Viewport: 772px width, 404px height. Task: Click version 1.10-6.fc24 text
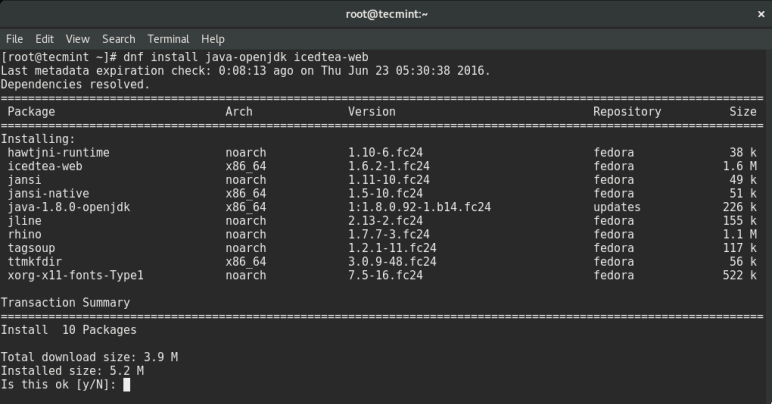point(386,153)
